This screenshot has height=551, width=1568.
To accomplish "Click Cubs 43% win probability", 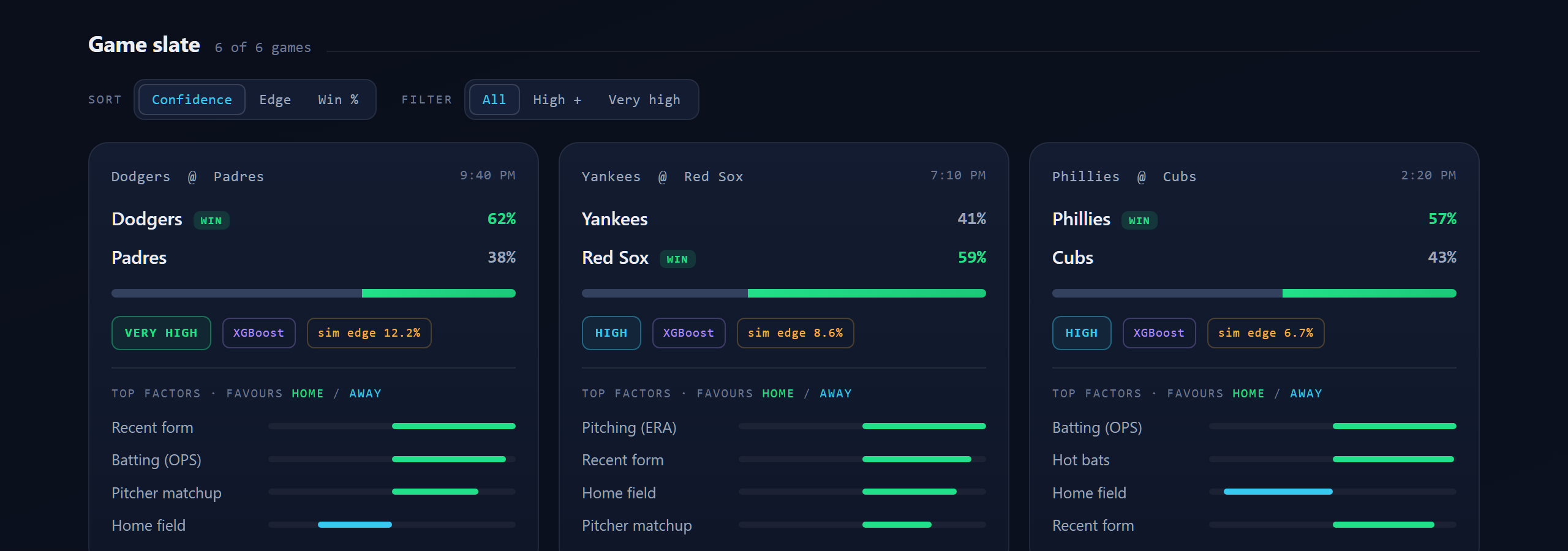I will tap(1442, 257).
